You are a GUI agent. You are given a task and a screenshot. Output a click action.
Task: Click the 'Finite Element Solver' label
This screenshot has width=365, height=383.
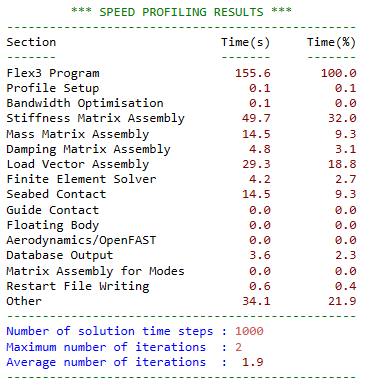click(x=81, y=179)
